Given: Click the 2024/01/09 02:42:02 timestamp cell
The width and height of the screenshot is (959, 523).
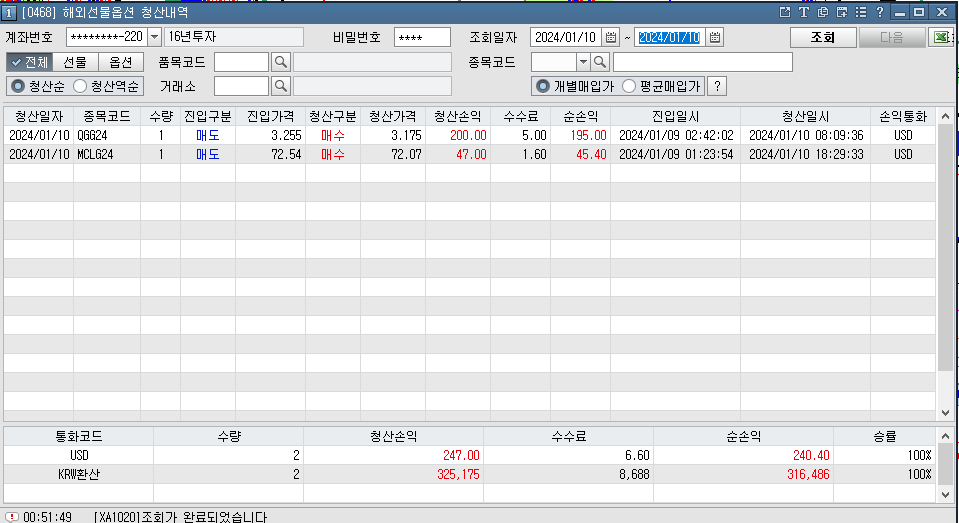Looking at the screenshot, I should pos(676,135).
